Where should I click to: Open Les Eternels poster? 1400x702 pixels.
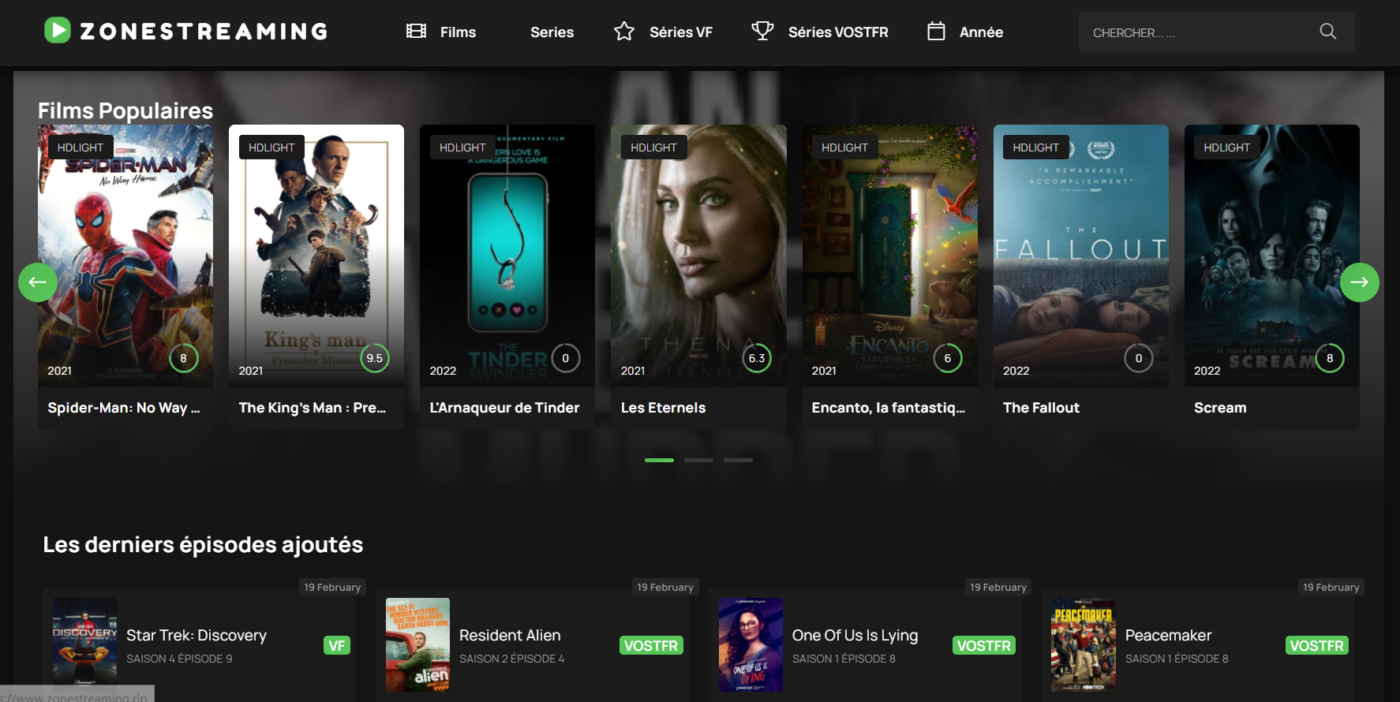698,255
